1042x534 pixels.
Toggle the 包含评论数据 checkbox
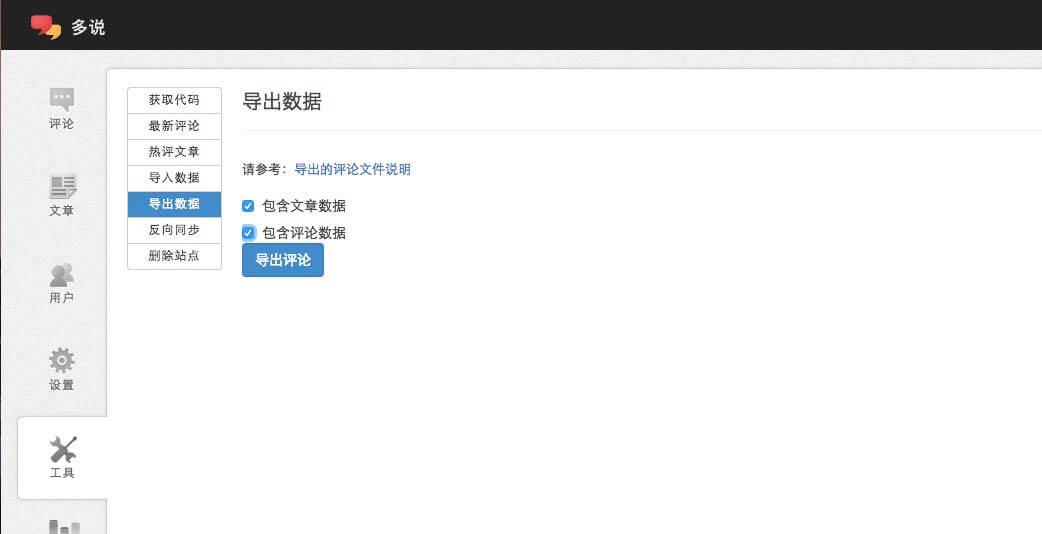pyautogui.click(x=248, y=232)
